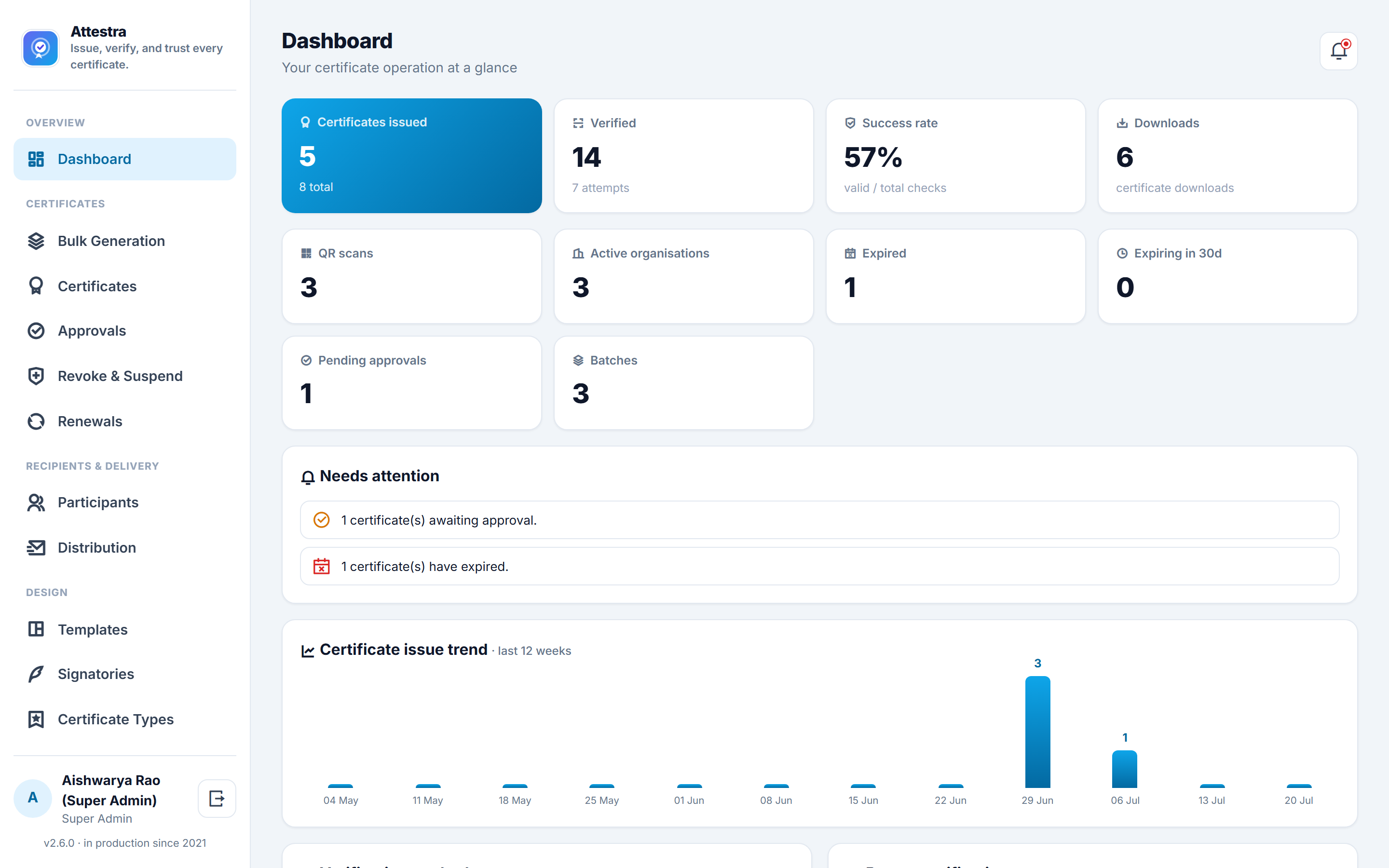Go to the Approvals page
Viewport: 1389px width, 868px height.
coord(124,331)
